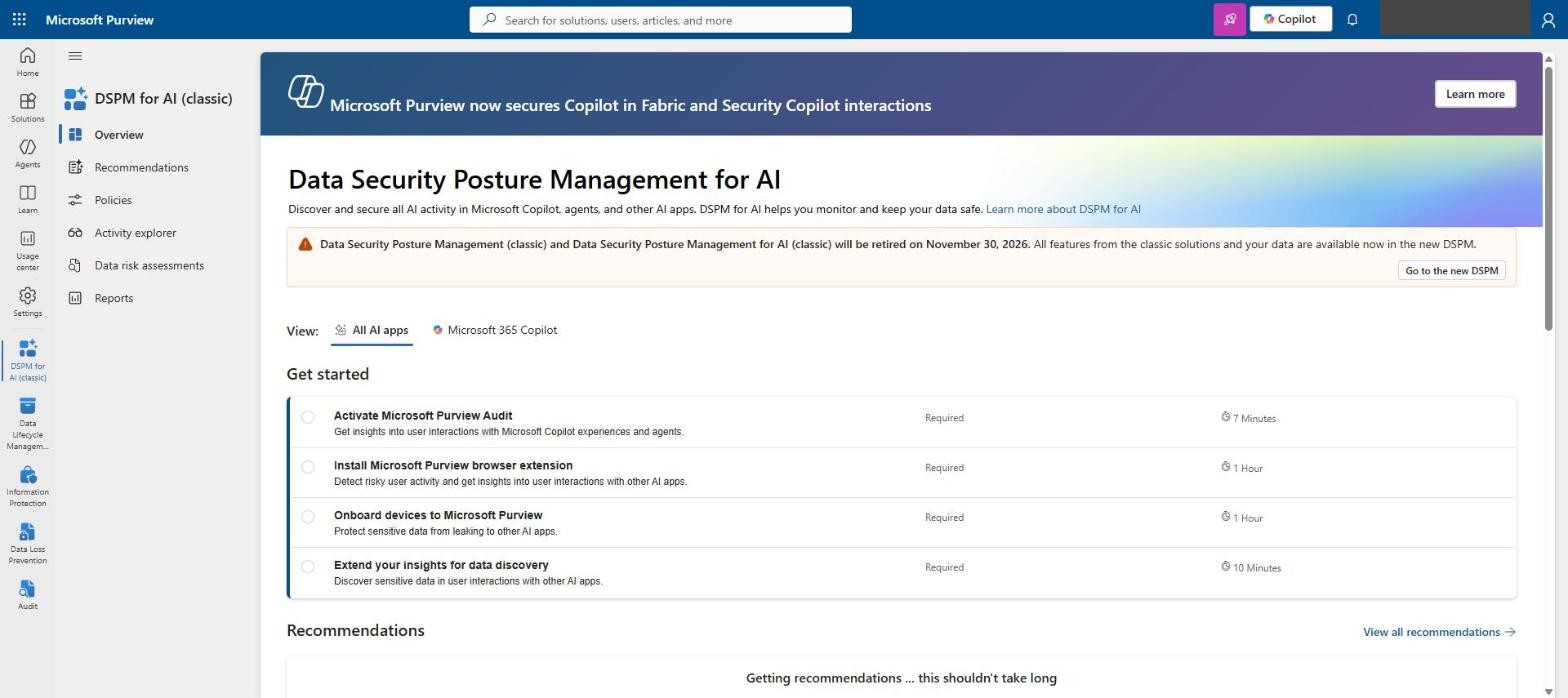Click the DSPM for AI heading icon
This screenshot has height=698, width=1568.
pyautogui.click(x=75, y=98)
